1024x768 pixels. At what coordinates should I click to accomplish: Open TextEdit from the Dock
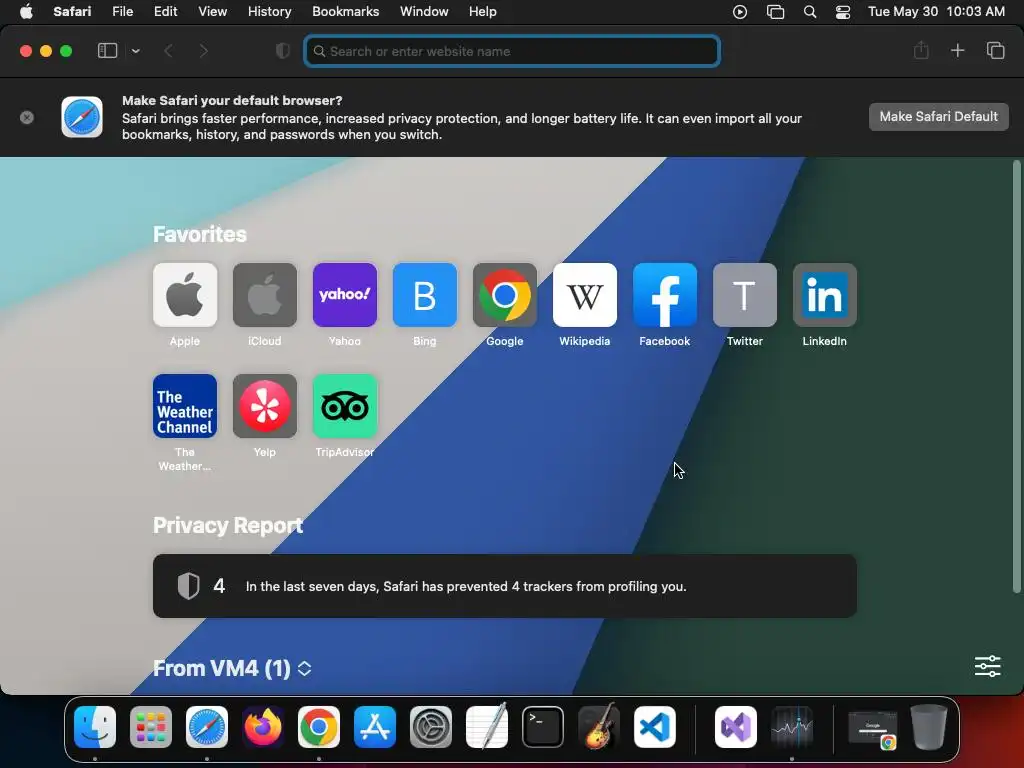pyautogui.click(x=487, y=726)
